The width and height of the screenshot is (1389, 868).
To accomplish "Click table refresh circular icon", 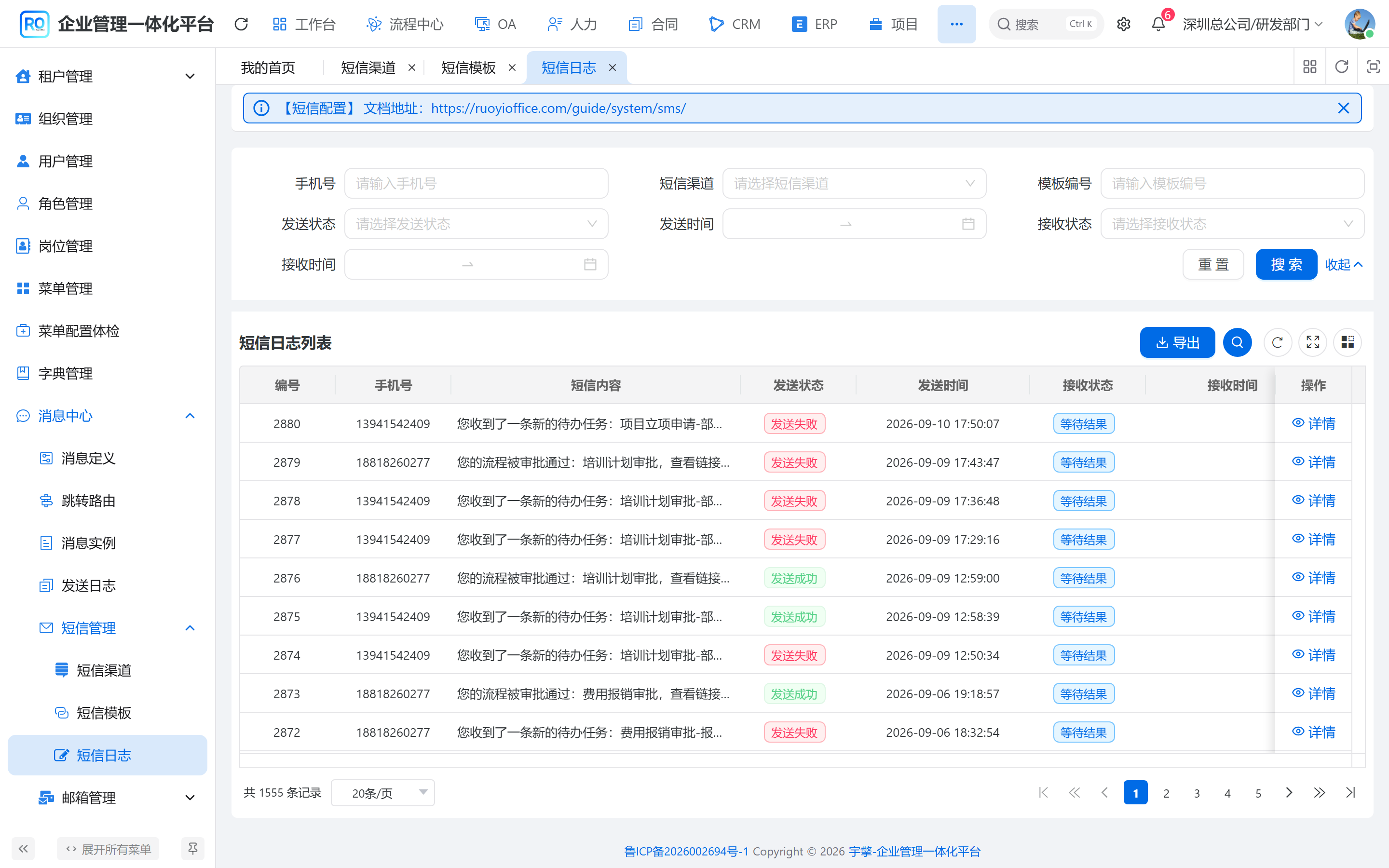I will (1277, 343).
